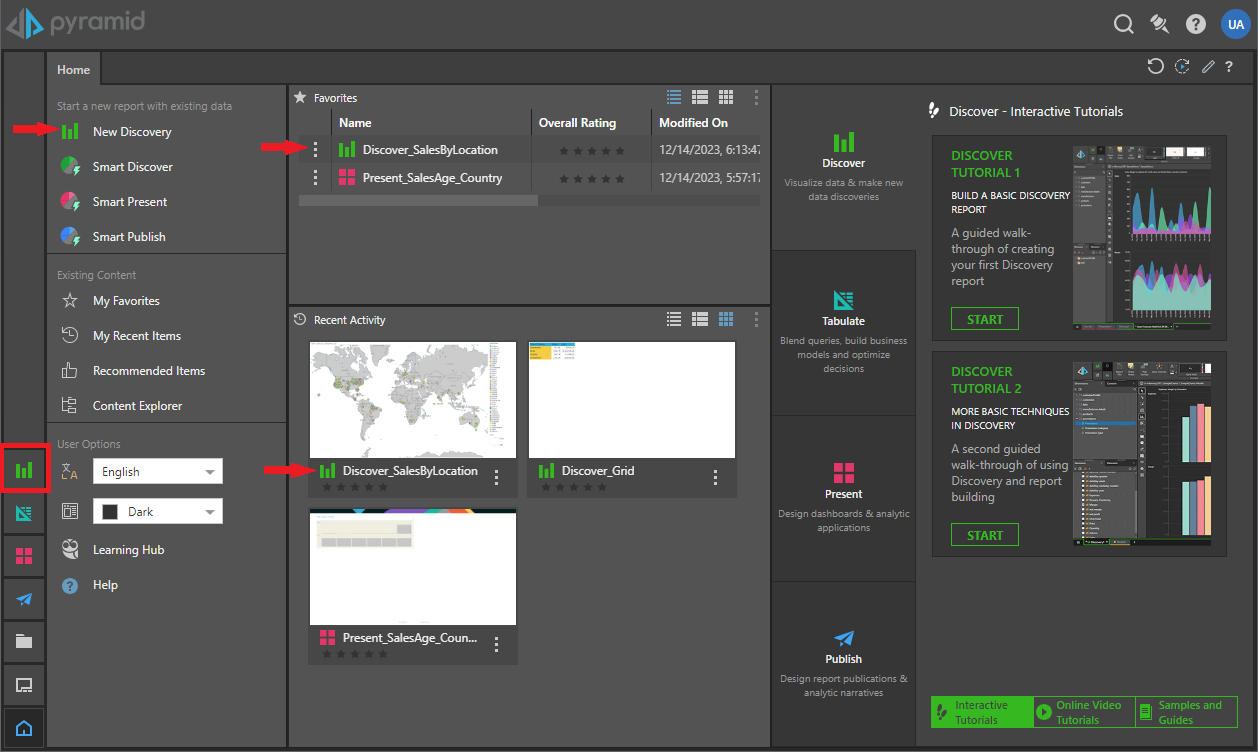1258x752 pixels.
Task: Select the Discover tile
Action: click(x=844, y=167)
